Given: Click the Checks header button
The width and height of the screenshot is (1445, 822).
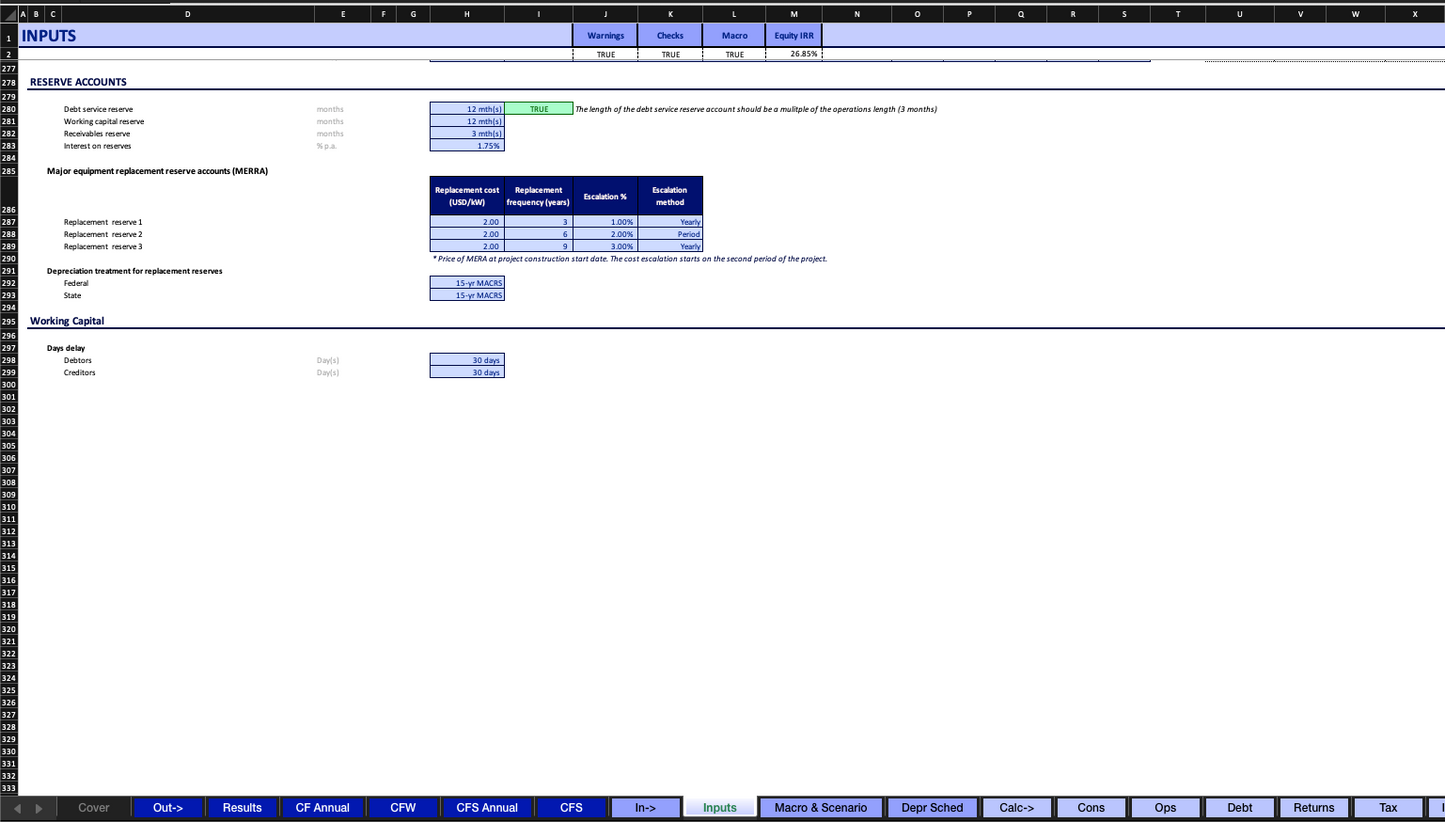Looking at the screenshot, I should point(670,36).
